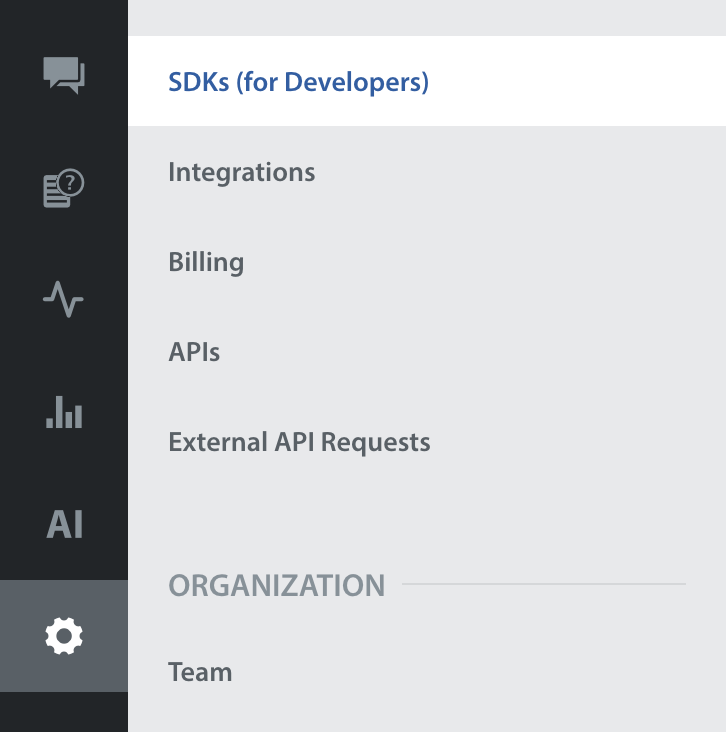Open Team under Organization
Screen dimensions: 726x732
(200, 672)
